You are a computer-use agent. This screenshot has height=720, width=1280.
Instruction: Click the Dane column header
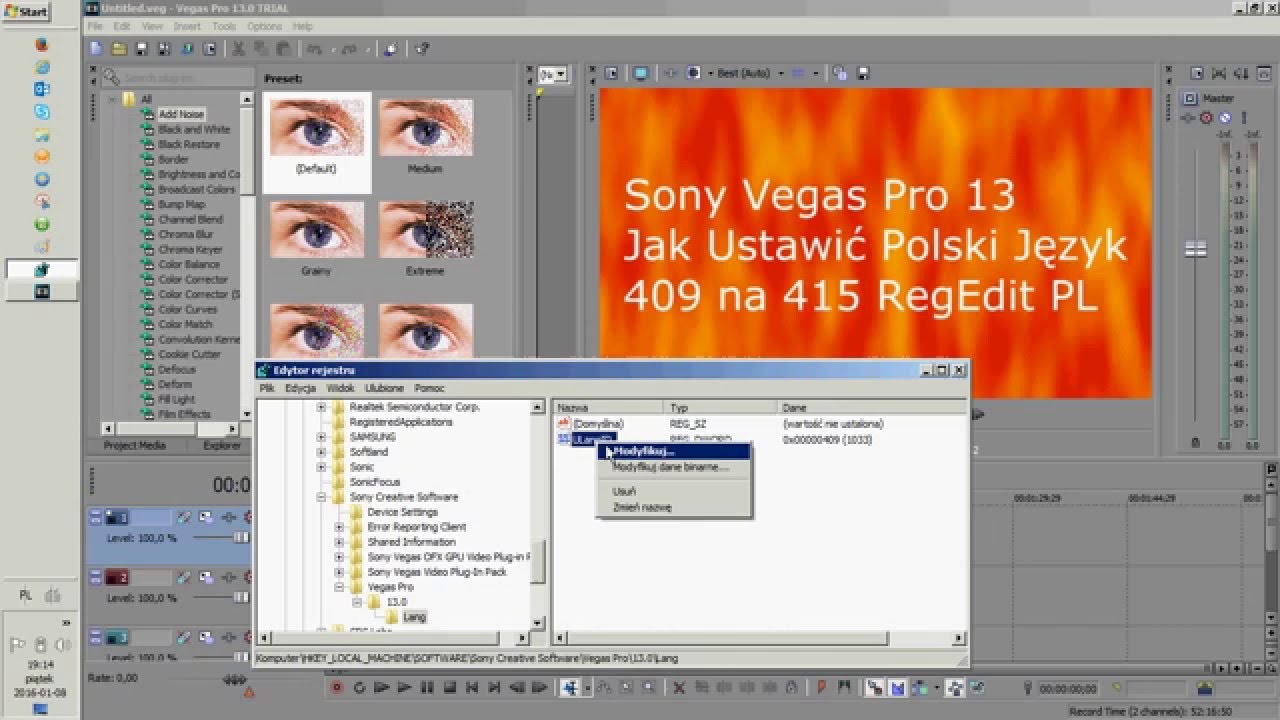point(870,408)
